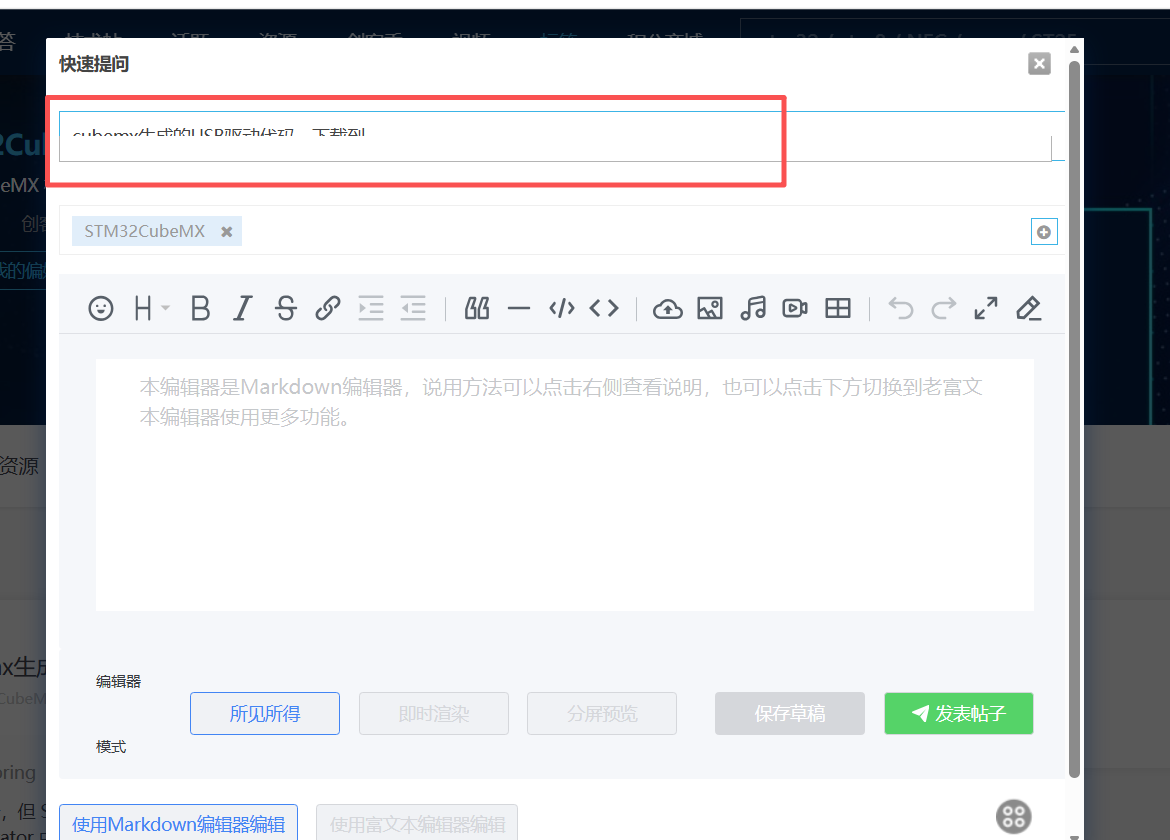Open the round four-dot floating button

coord(1014,817)
